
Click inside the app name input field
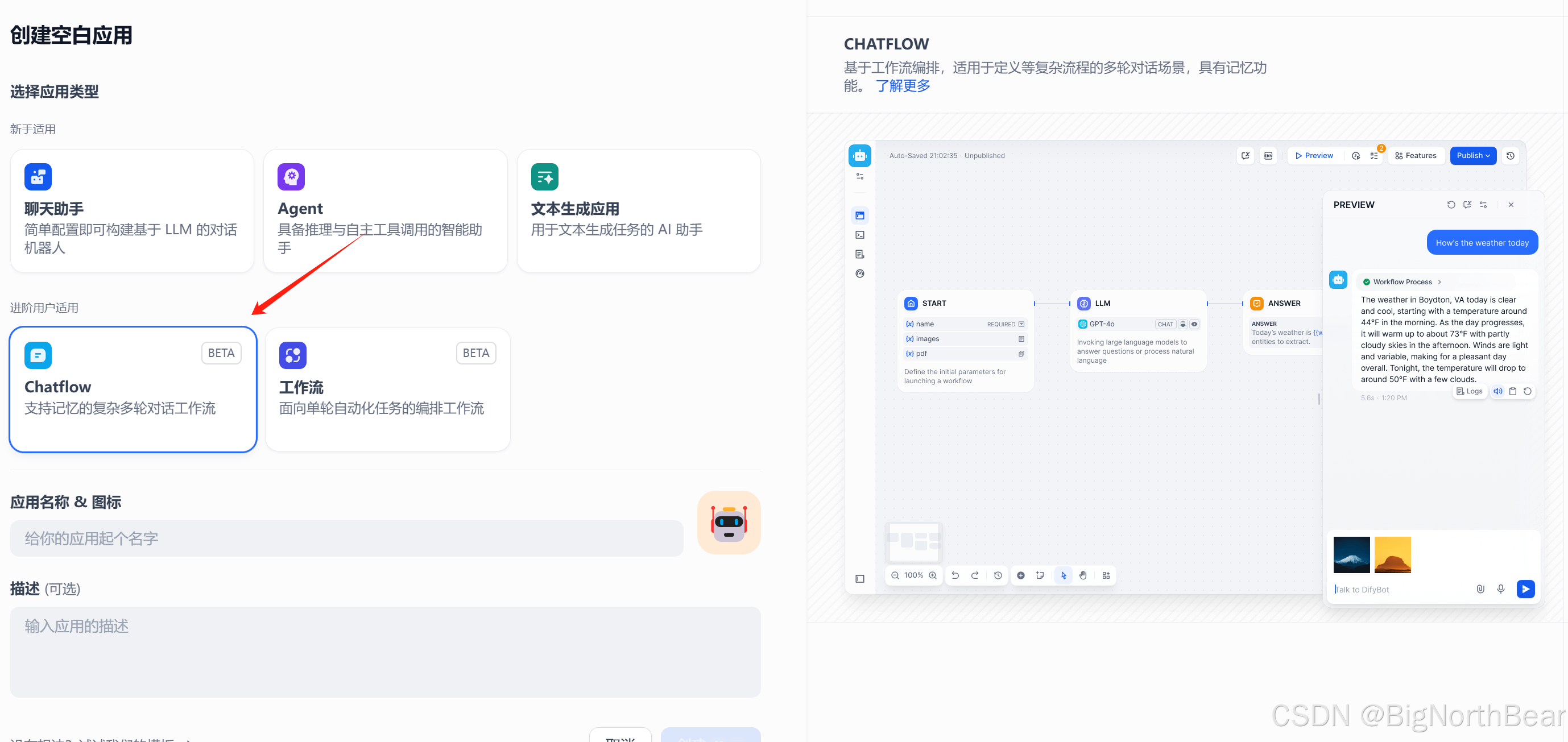click(x=347, y=538)
